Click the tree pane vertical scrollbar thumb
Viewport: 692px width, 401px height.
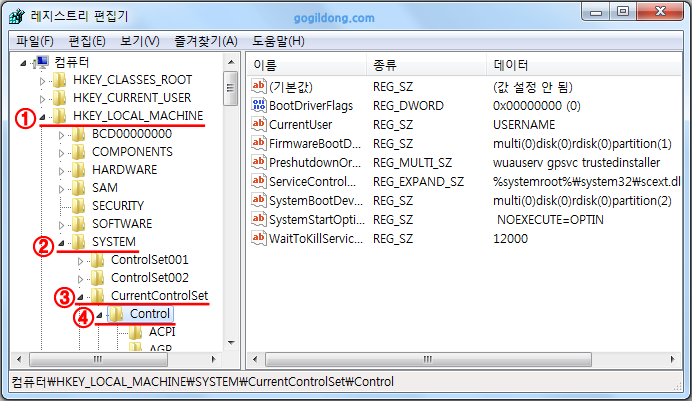(230, 88)
